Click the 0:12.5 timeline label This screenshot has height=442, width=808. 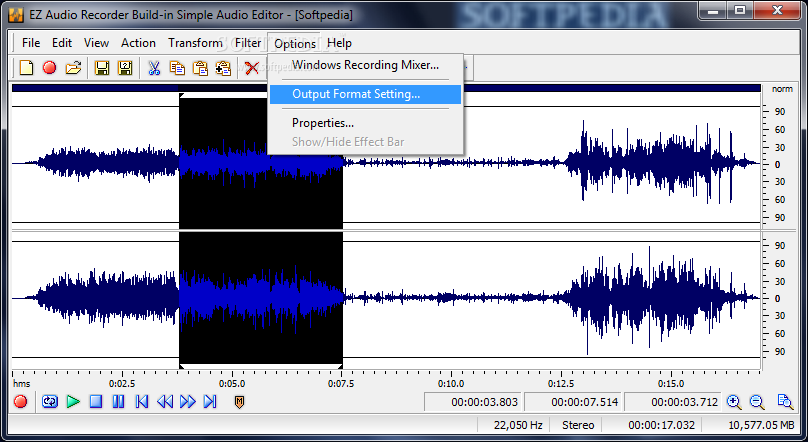coord(561,384)
